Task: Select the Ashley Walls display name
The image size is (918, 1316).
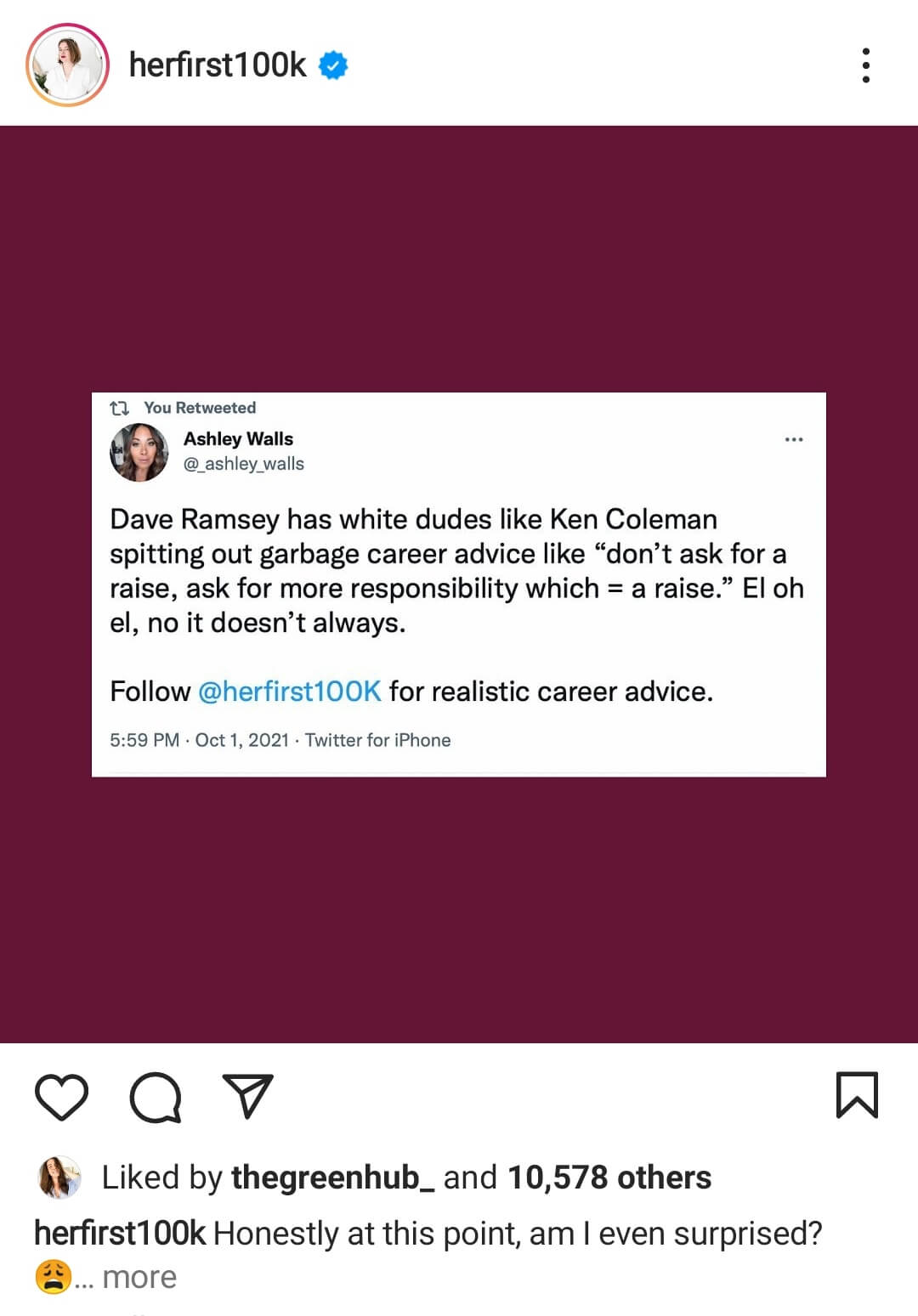Action: click(x=238, y=439)
